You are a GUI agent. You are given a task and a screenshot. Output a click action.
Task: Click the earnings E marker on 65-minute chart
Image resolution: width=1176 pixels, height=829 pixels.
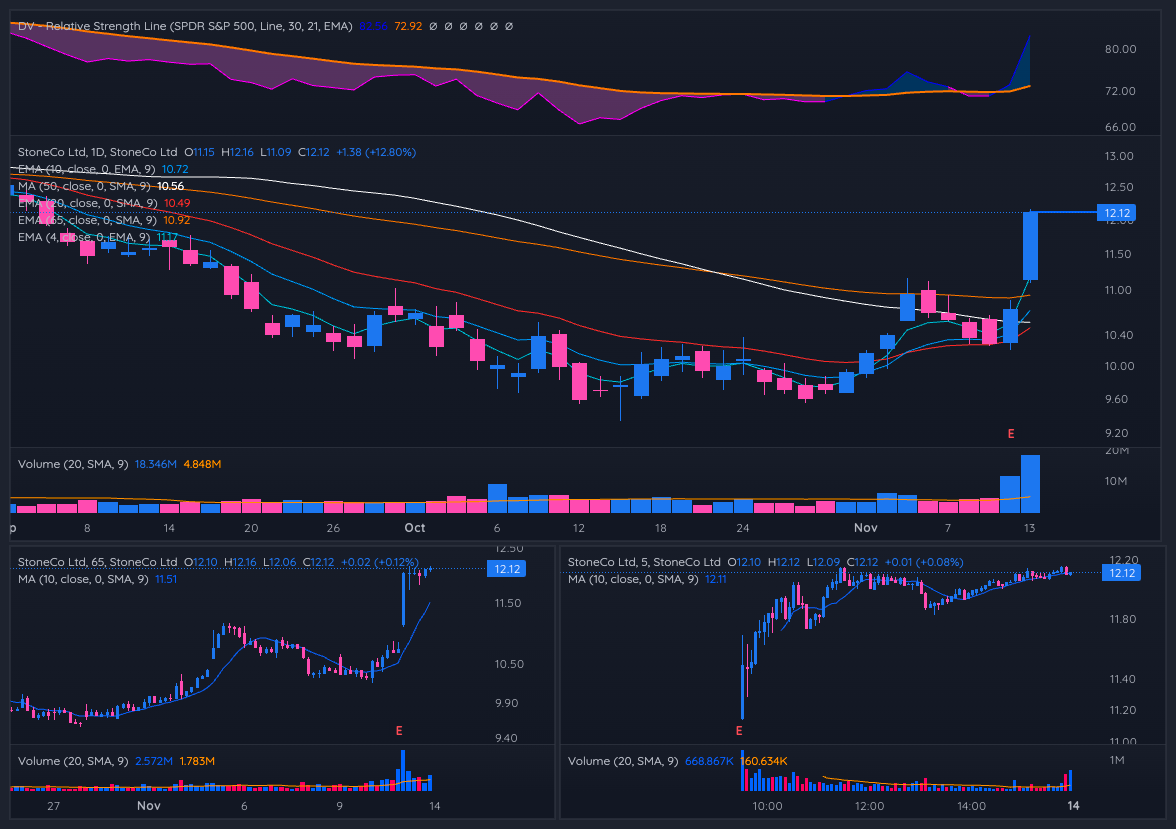399,731
